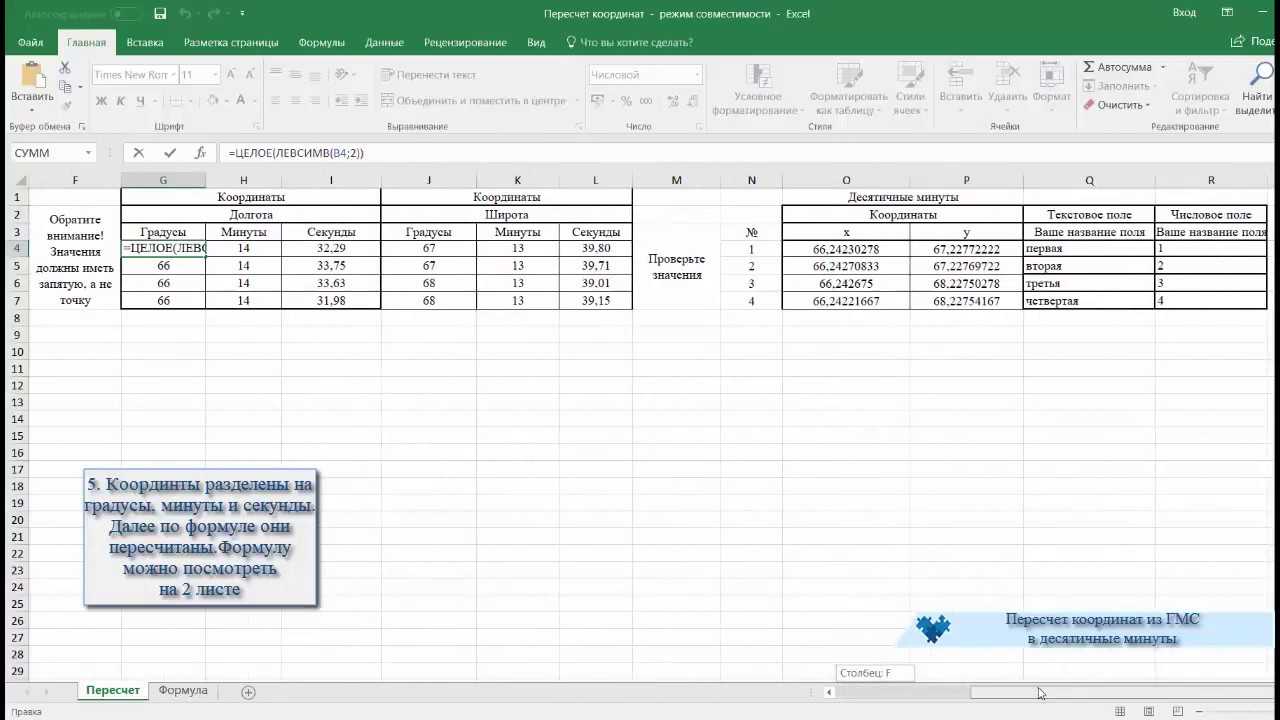Click the Cut scissors icon
Viewport: 1280px width, 720px height.
(x=65, y=68)
